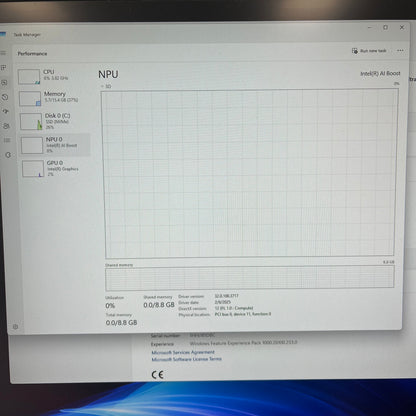The height and width of the screenshot is (416, 416).
Task: Select NPU 0 Intel AI Boost entry
Action: [55, 144]
